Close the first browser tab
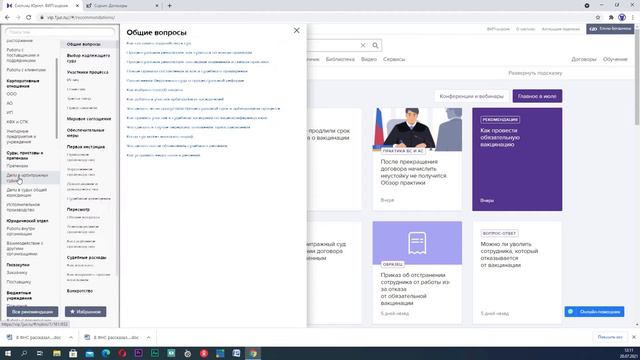This screenshot has height=360, width=640. 77,6
